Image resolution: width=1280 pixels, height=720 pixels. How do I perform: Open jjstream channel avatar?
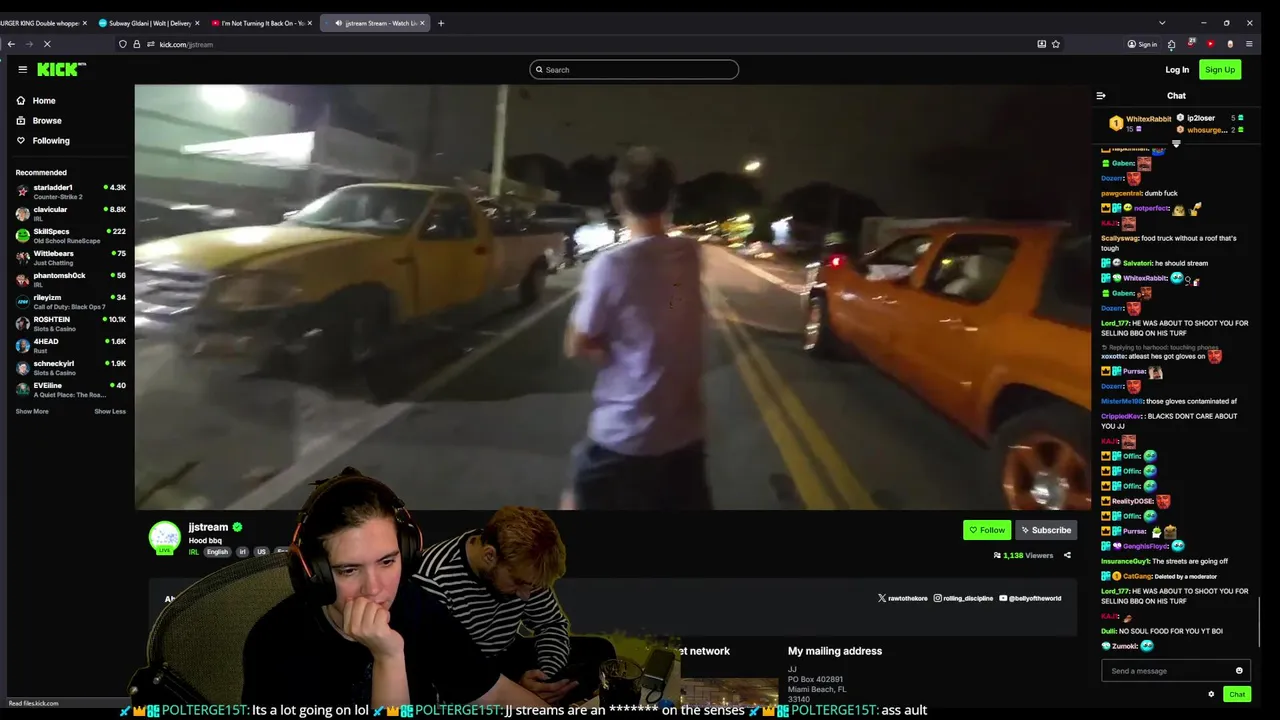click(x=165, y=537)
